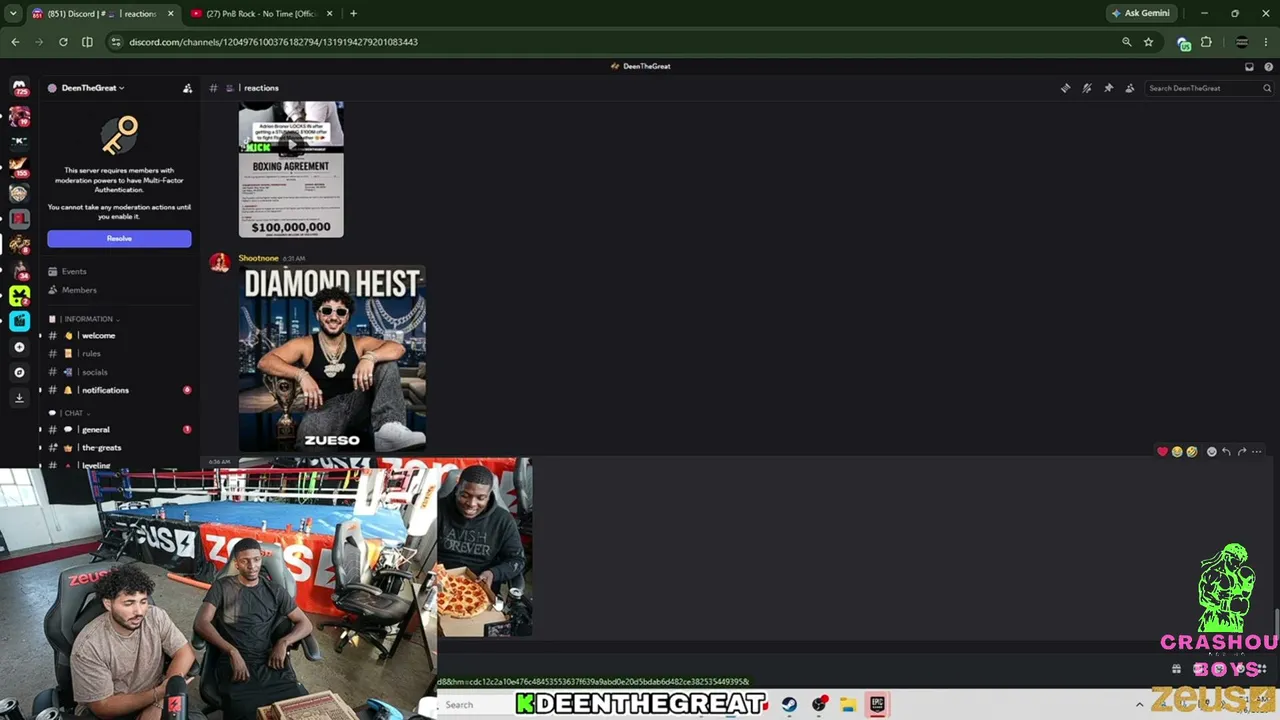The width and height of the screenshot is (1280, 720).
Task: Close the Discord reactions tab
Action: coord(170,13)
